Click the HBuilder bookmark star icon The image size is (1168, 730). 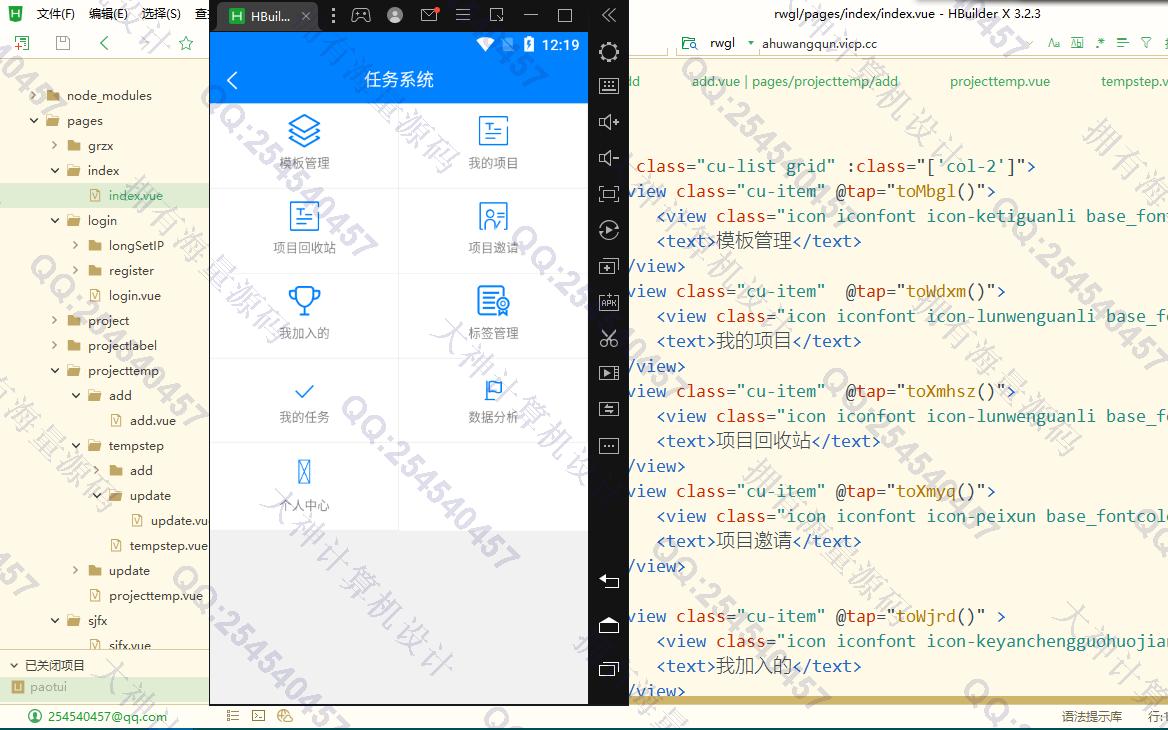[185, 43]
